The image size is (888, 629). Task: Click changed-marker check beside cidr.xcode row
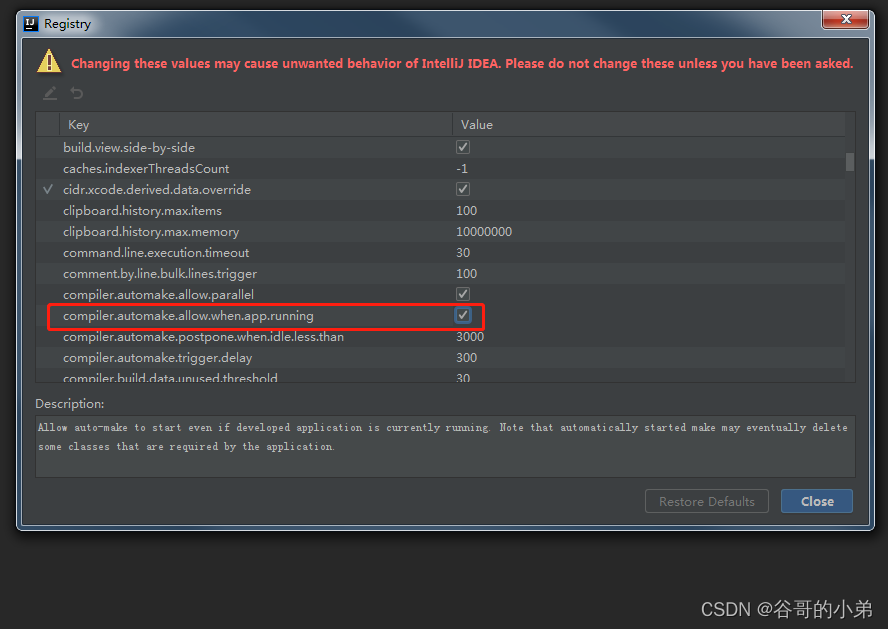48,189
